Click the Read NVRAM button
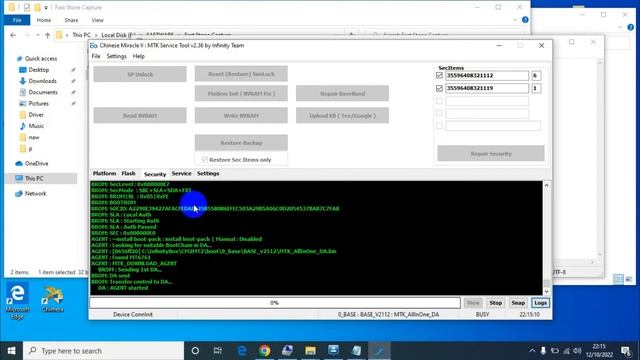 coord(140,116)
